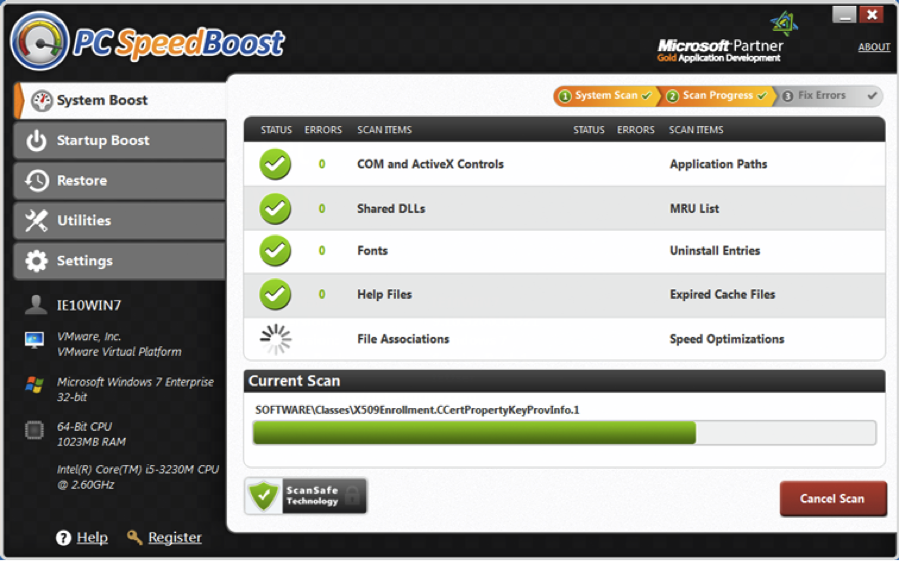Select the Fix Errors step
The height and width of the screenshot is (561, 899).
829,96
